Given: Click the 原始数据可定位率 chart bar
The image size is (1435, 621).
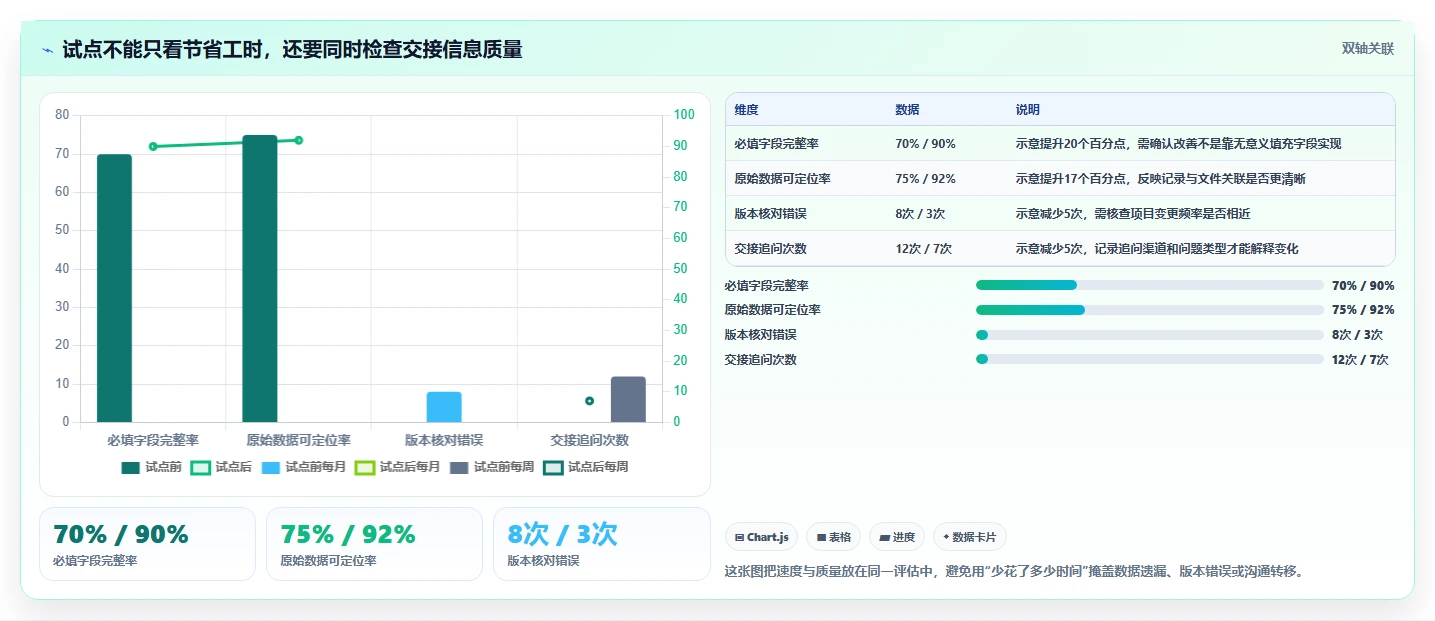Looking at the screenshot, I should click(260, 279).
